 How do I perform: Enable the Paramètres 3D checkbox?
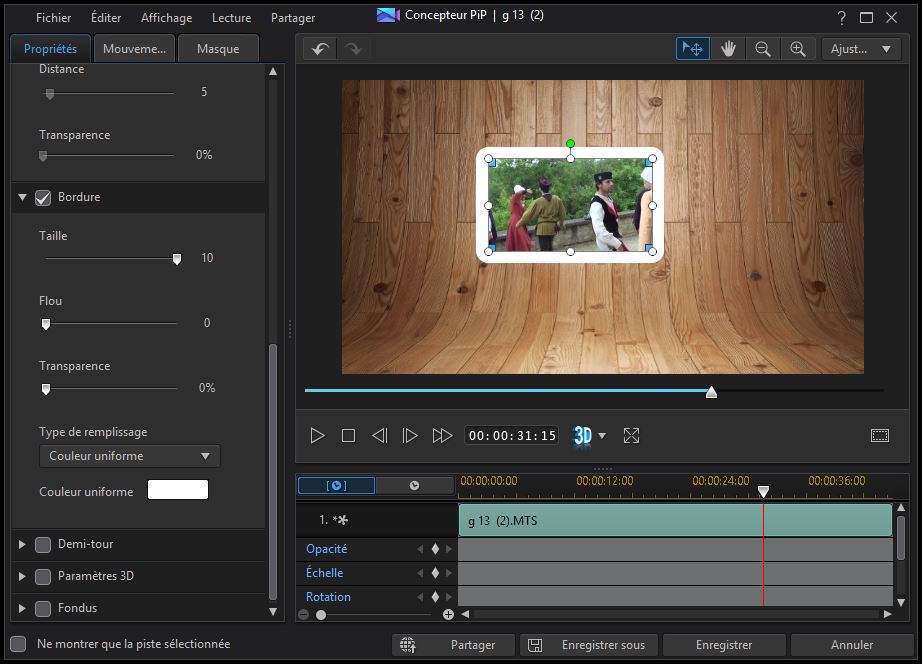click(x=43, y=577)
